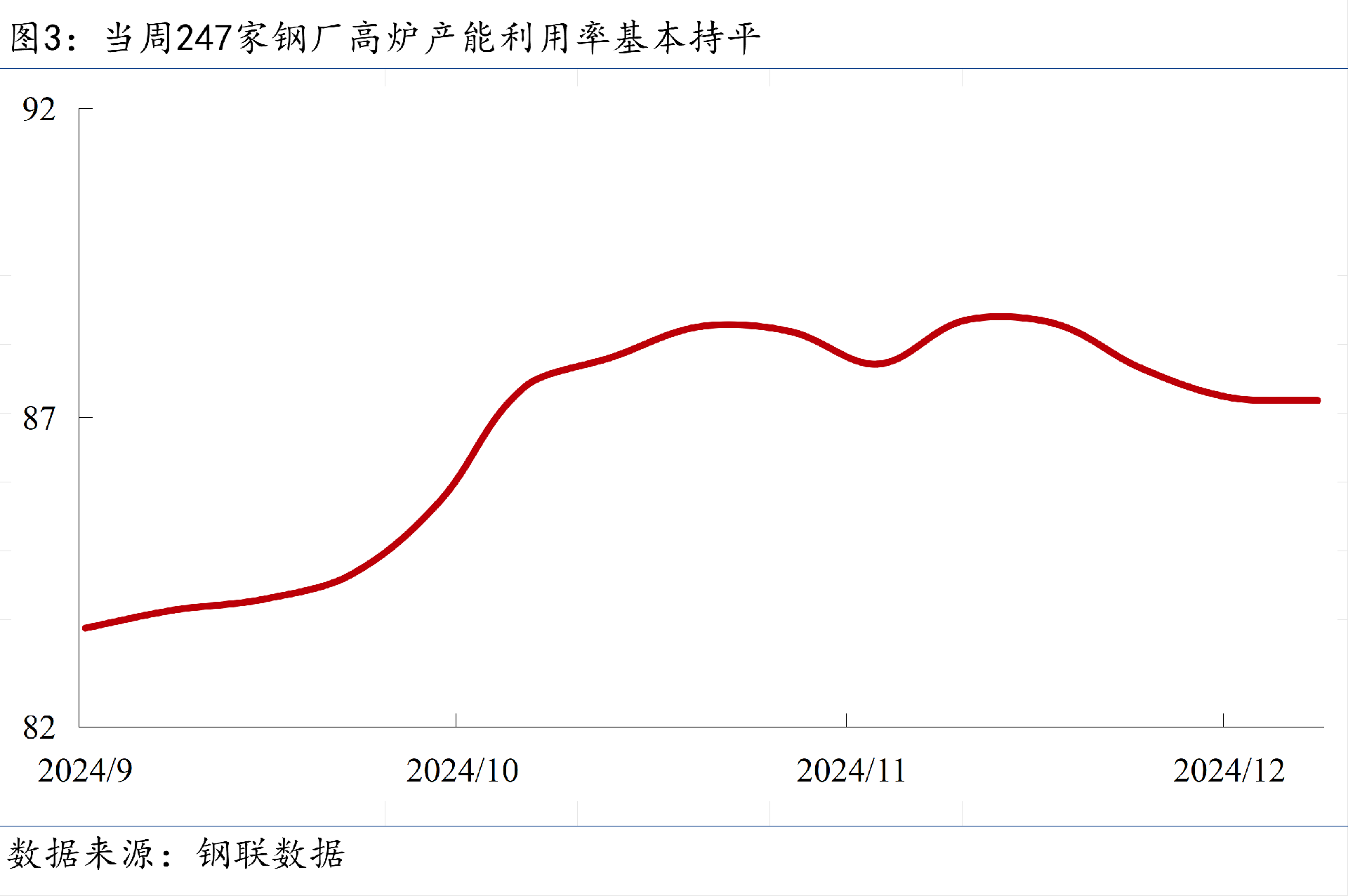
Task: Click the x-axis tick mark above 2024/10
Action: (x=456, y=720)
